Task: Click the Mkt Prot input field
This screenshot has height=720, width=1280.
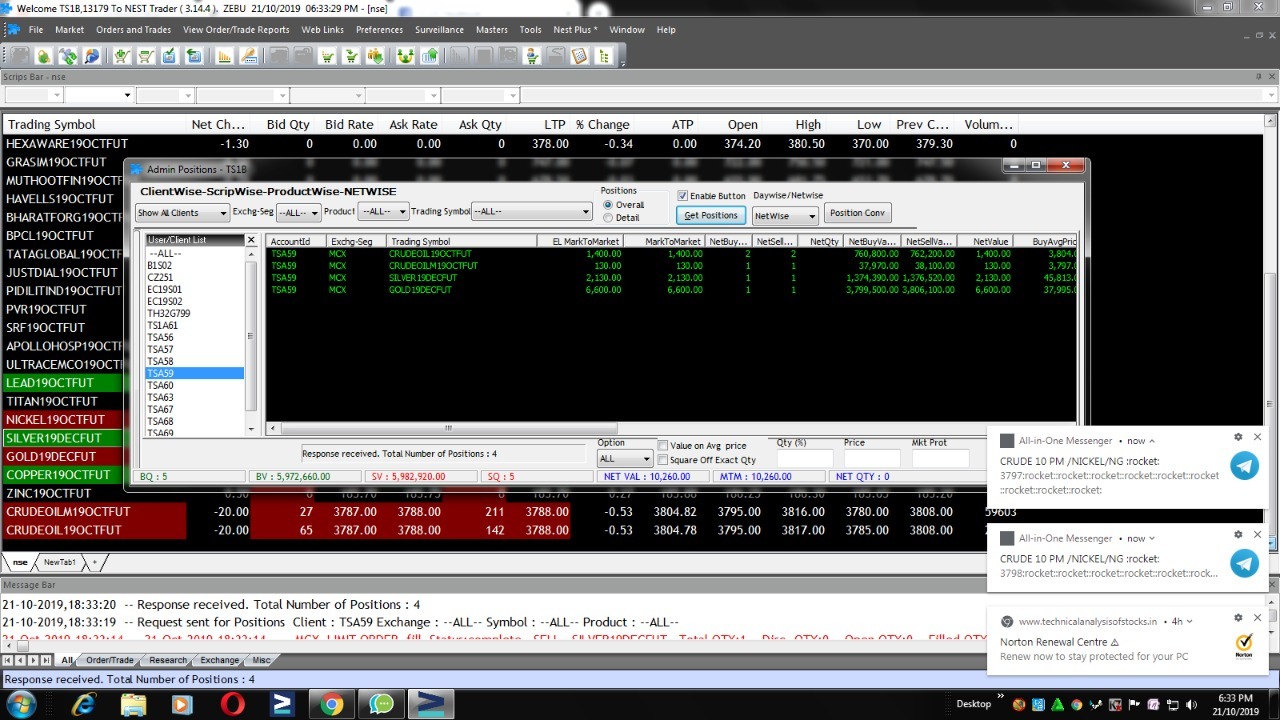Action: coord(940,459)
